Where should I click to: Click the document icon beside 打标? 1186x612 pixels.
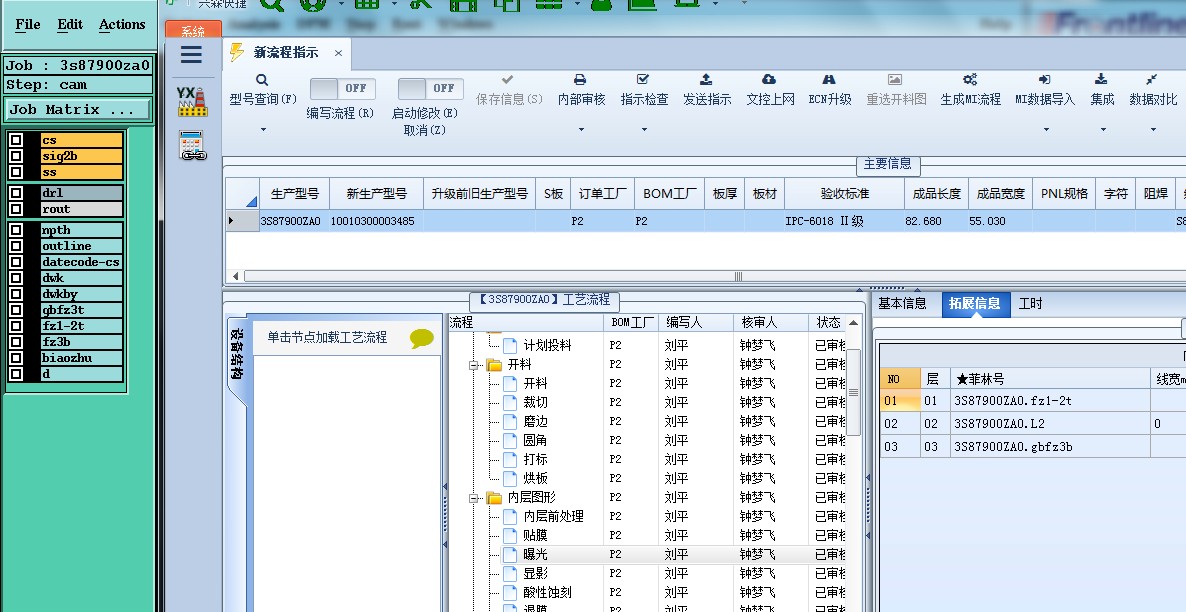point(510,459)
